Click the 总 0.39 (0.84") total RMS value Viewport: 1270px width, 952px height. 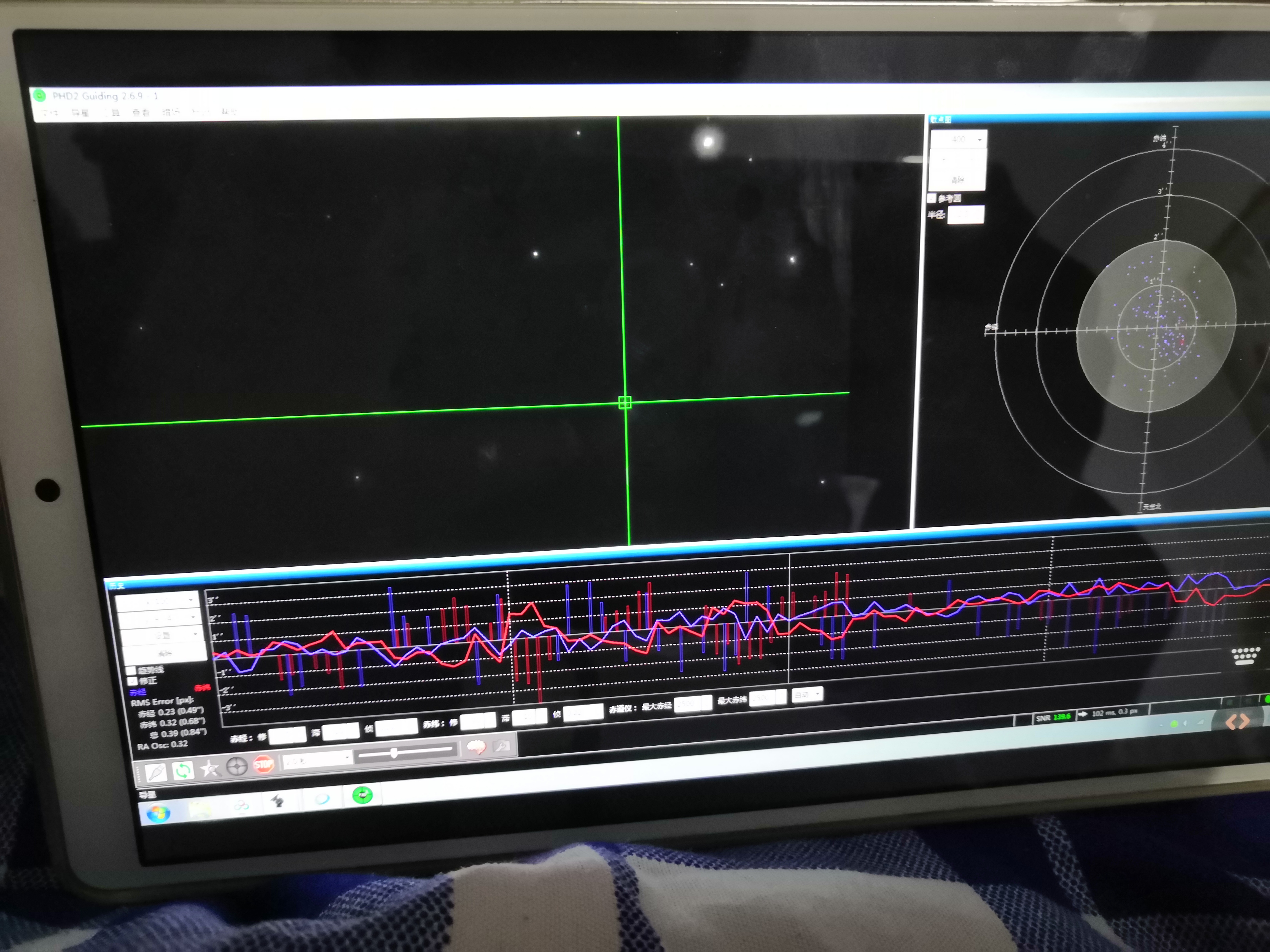(178, 733)
